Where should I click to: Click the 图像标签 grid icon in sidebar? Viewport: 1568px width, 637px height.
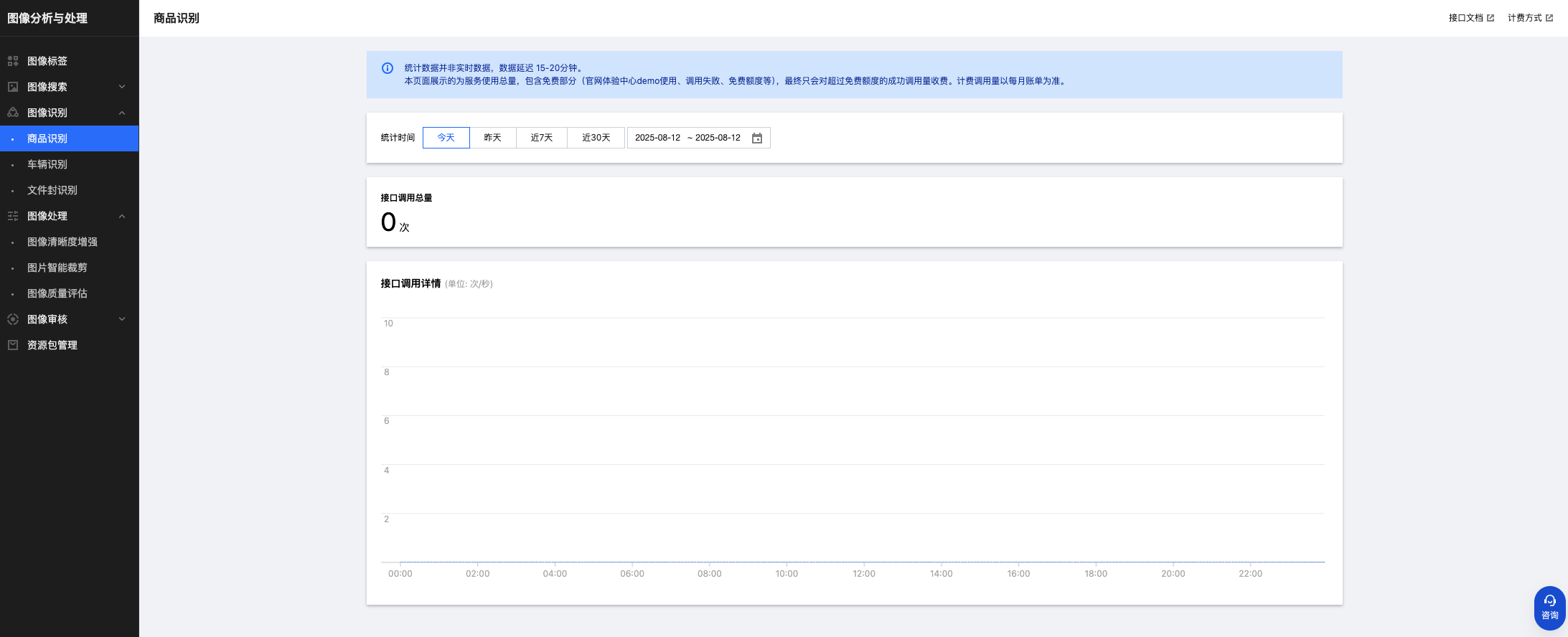point(13,61)
